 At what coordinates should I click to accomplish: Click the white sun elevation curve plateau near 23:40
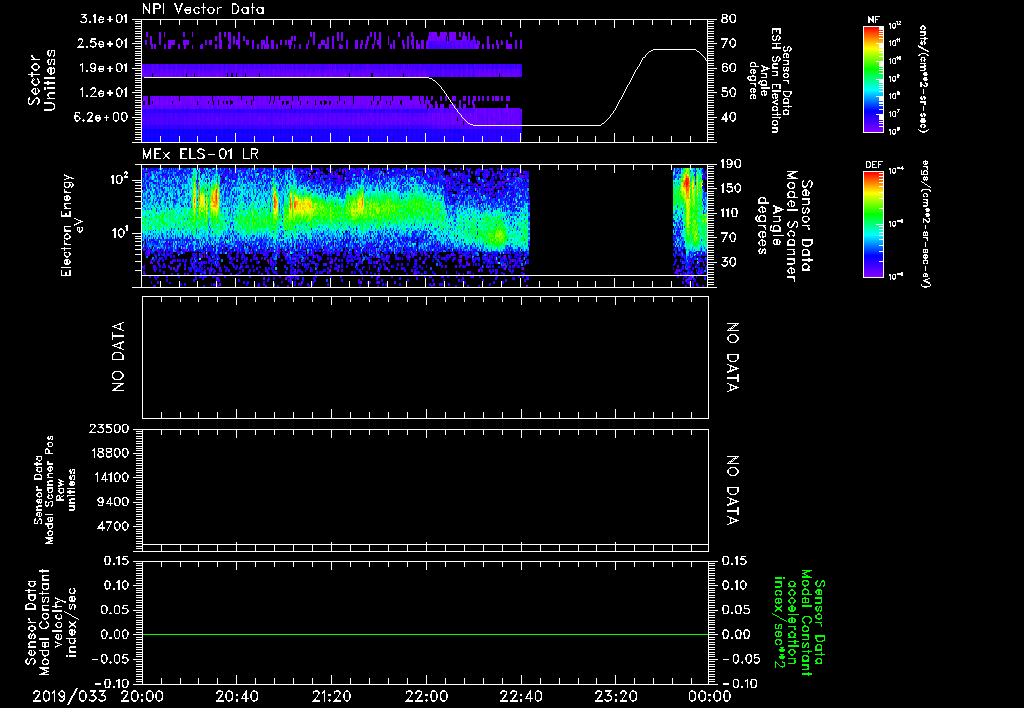pyautogui.click(x=673, y=50)
